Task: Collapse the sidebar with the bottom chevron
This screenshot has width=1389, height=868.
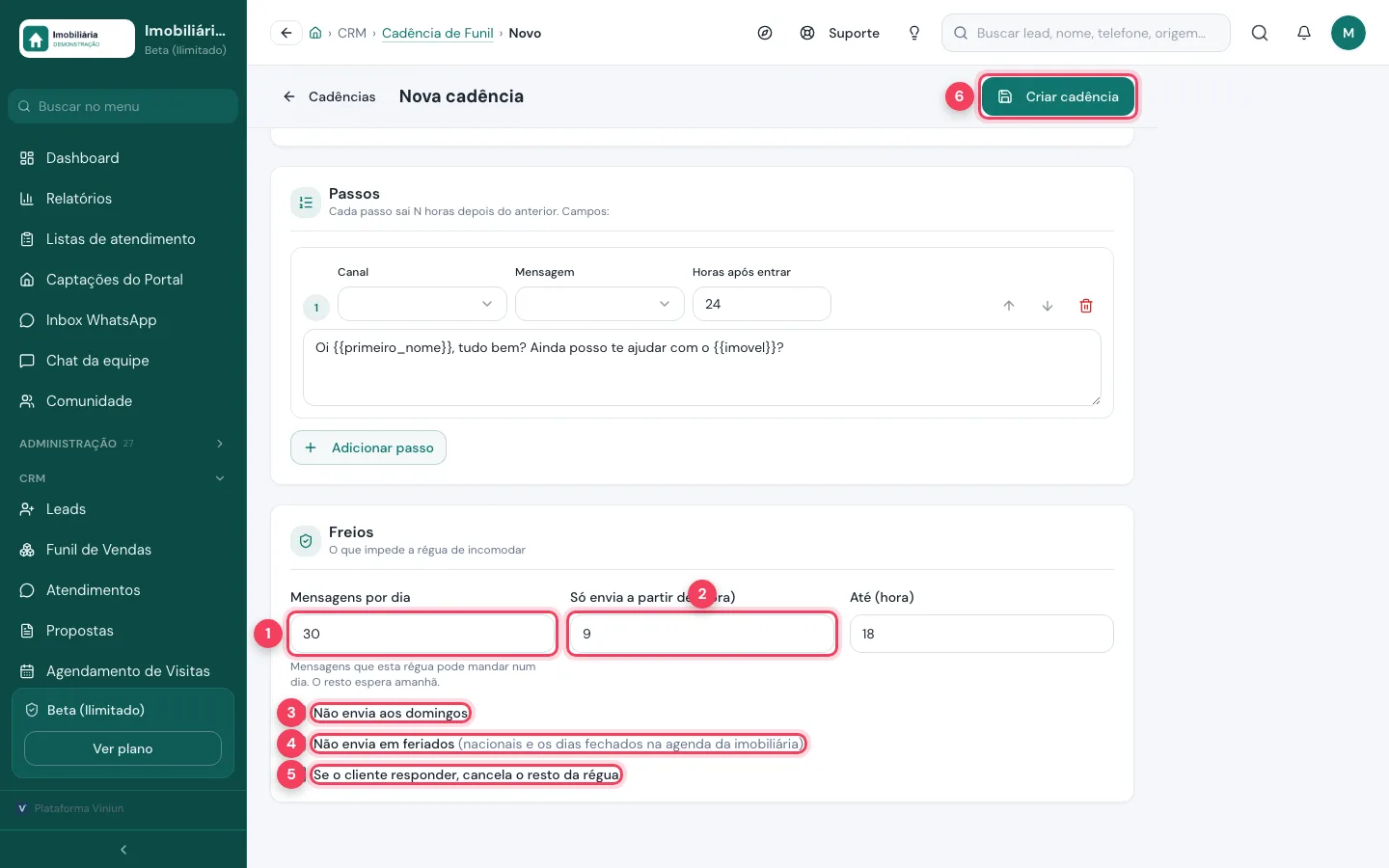Action: 123,850
